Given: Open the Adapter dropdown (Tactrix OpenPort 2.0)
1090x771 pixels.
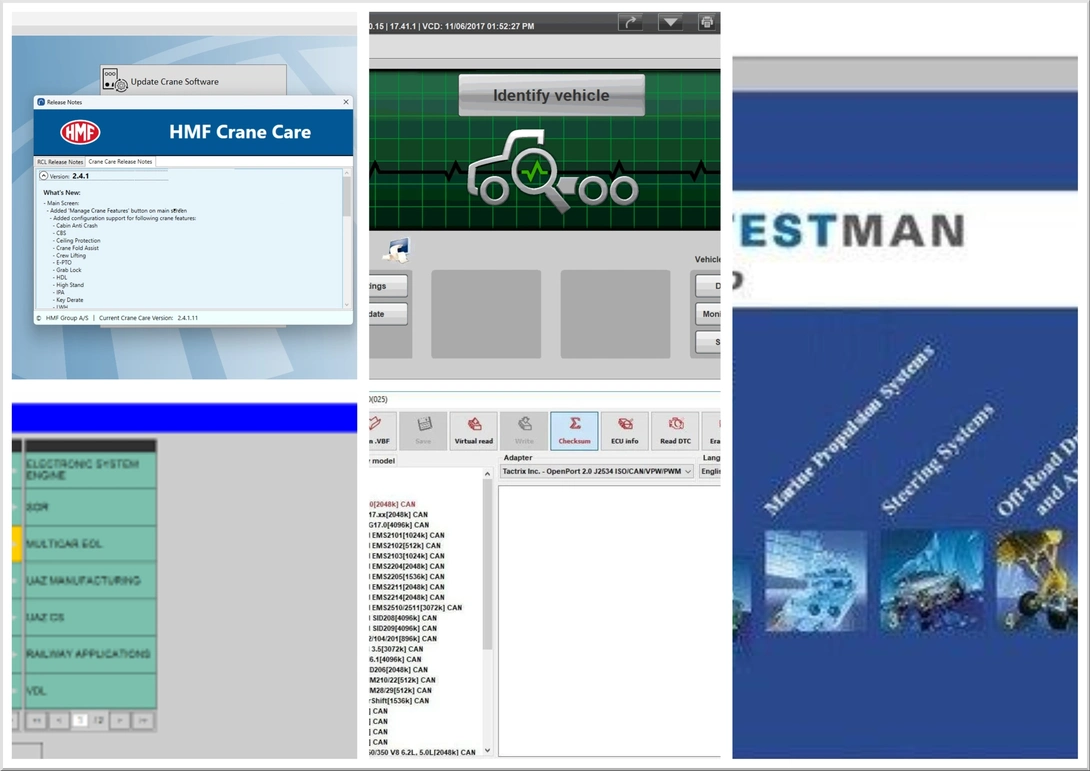Looking at the screenshot, I should coord(596,471).
